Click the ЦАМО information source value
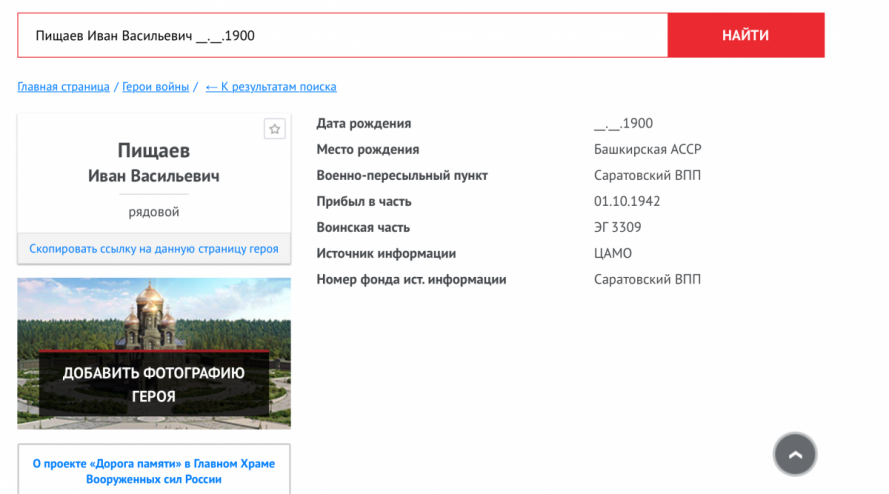Viewport: 889px width, 494px height. point(612,254)
